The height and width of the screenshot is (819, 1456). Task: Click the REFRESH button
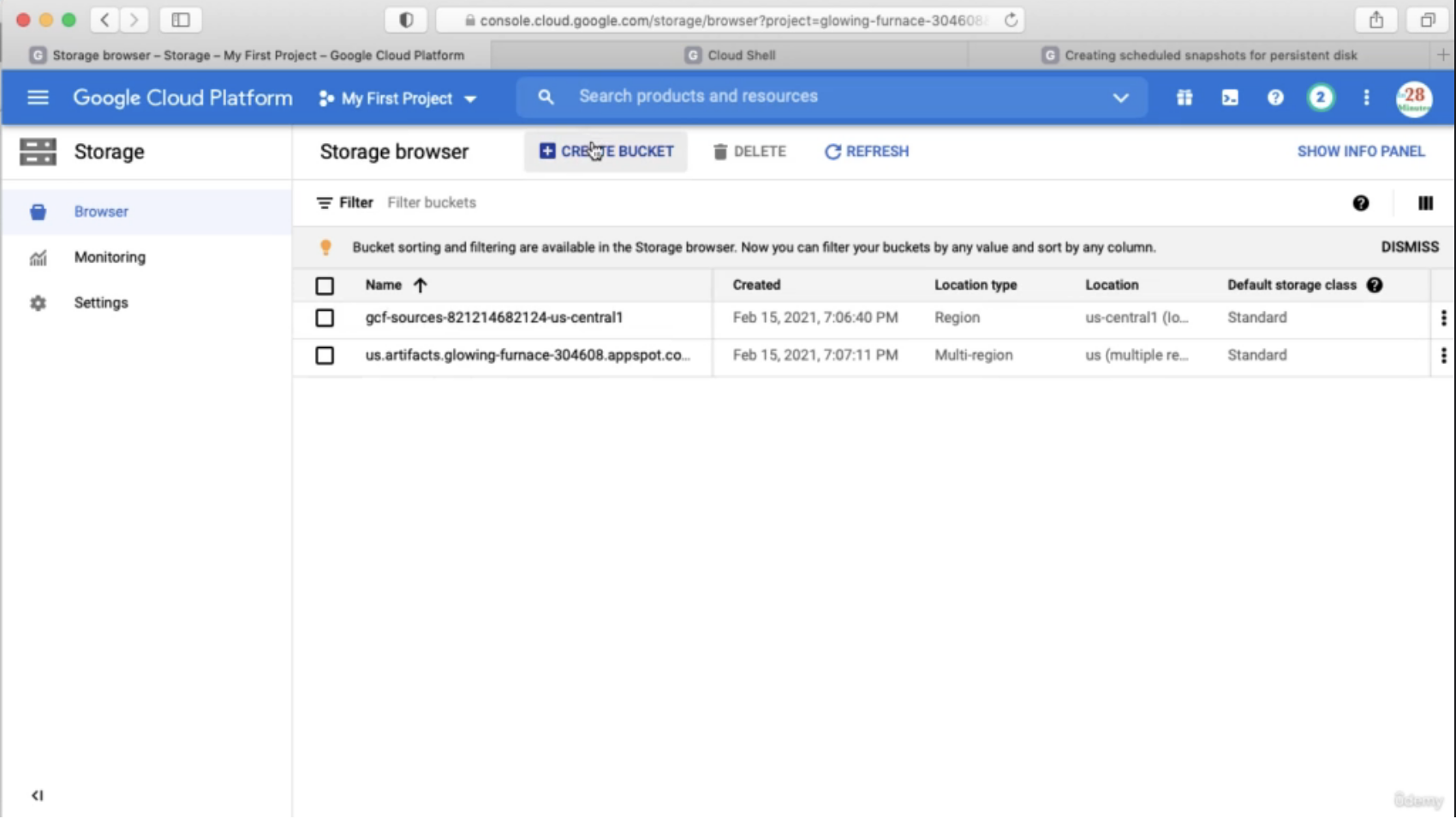[x=867, y=152]
